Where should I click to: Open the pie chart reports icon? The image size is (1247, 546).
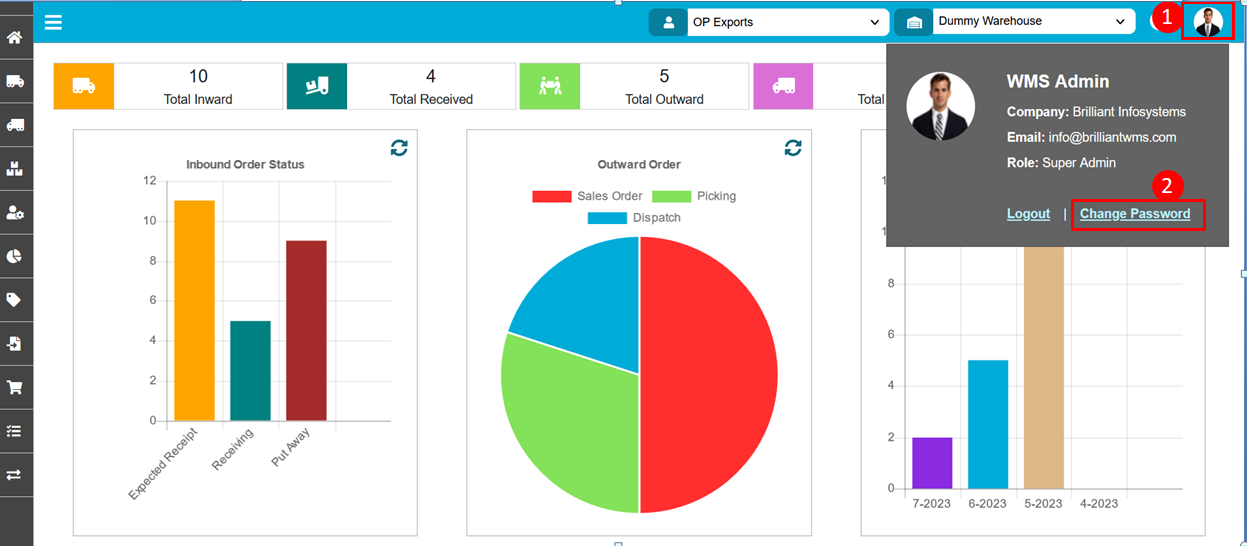(x=15, y=256)
